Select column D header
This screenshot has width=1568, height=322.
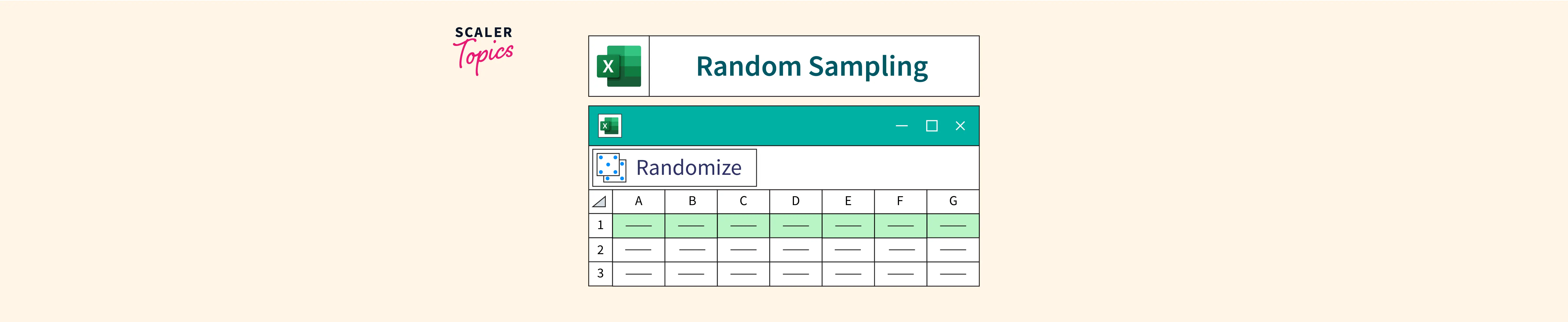tap(795, 202)
